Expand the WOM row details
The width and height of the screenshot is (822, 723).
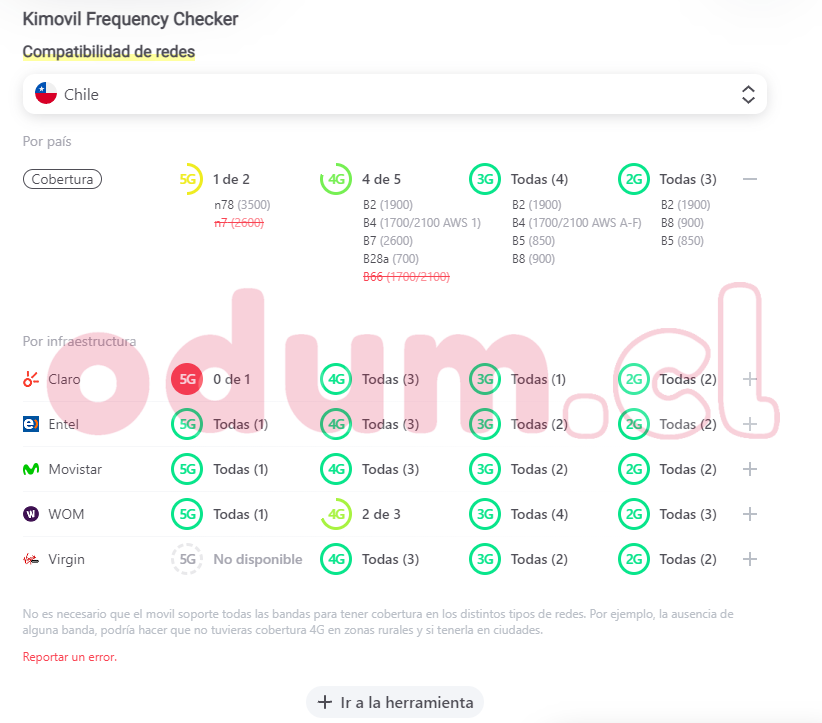750,514
